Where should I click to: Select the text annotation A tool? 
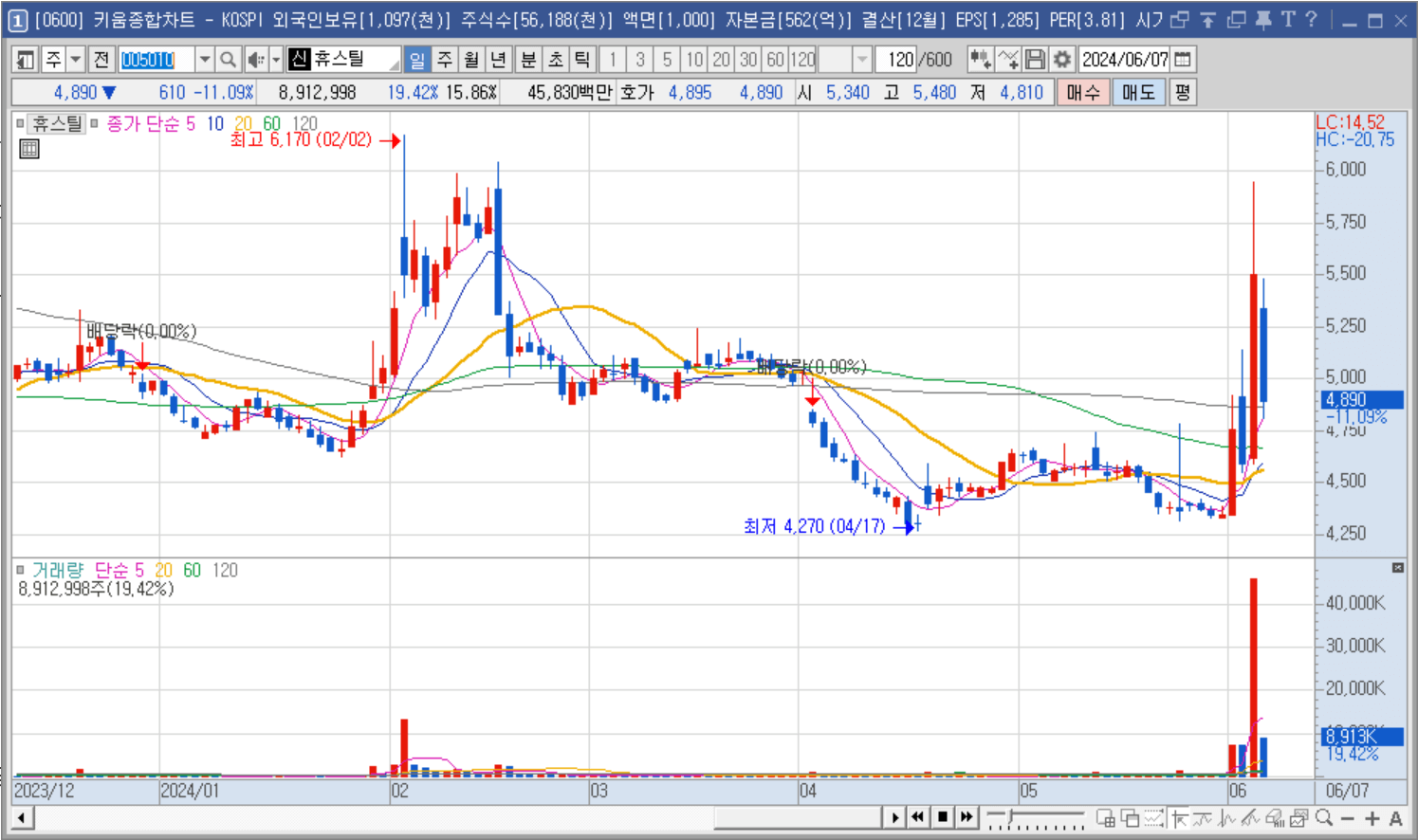coord(1396,817)
